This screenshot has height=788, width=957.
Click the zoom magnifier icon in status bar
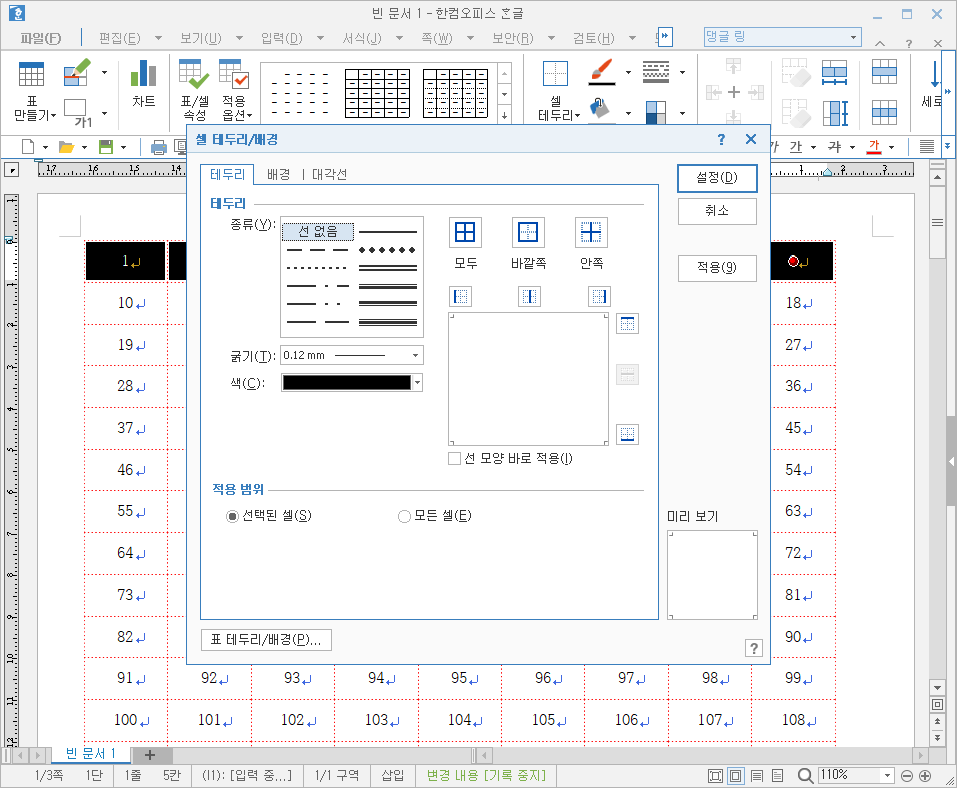[805, 775]
